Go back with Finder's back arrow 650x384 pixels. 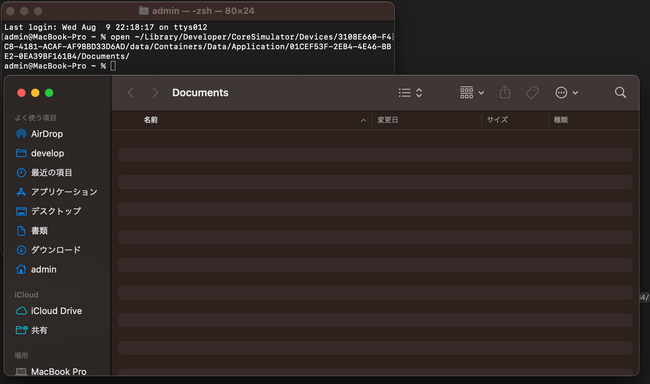(131, 92)
